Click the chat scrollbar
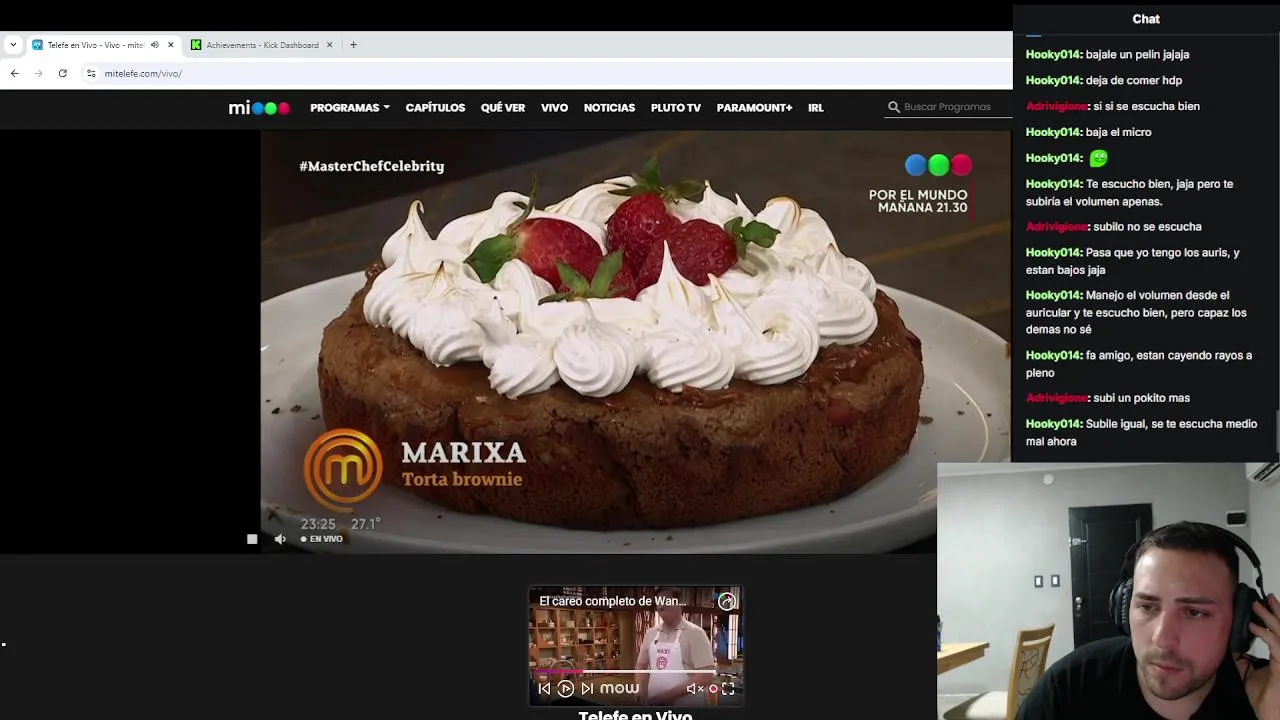Image resolution: width=1280 pixels, height=720 pixels. click(x=1276, y=435)
